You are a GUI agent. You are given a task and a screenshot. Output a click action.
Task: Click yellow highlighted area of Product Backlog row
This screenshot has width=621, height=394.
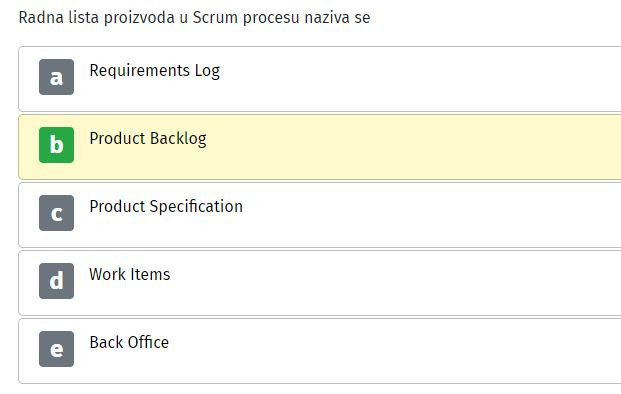[396, 147]
